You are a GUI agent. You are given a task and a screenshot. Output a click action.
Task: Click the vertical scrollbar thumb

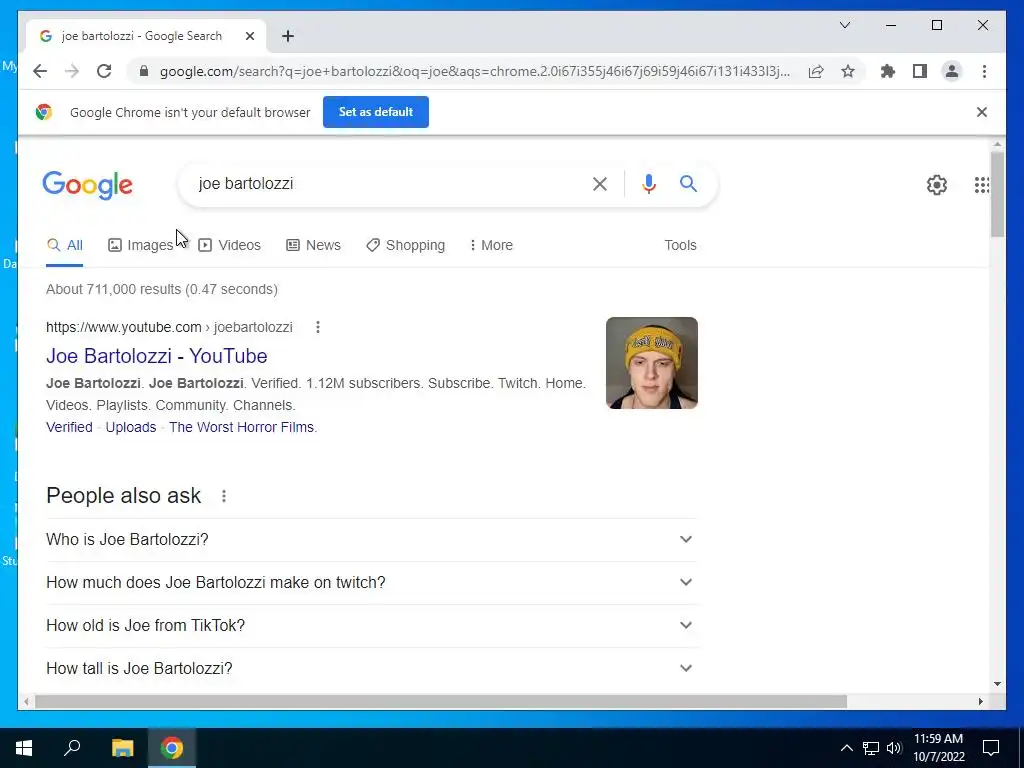(x=997, y=194)
